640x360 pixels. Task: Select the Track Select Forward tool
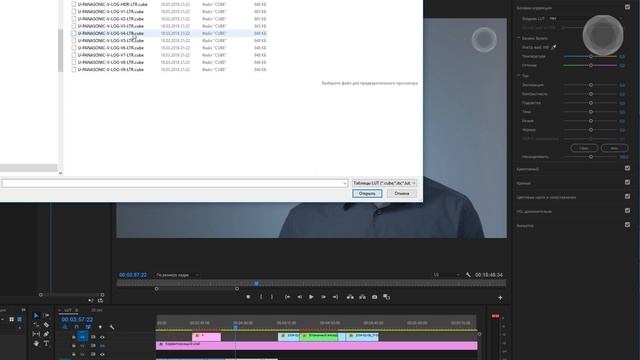pos(46,316)
